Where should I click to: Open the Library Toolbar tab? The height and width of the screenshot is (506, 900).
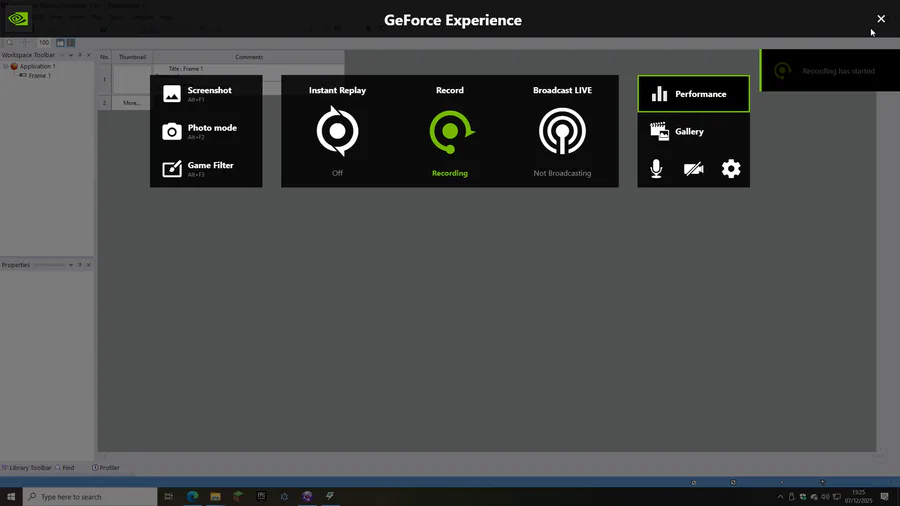26,468
